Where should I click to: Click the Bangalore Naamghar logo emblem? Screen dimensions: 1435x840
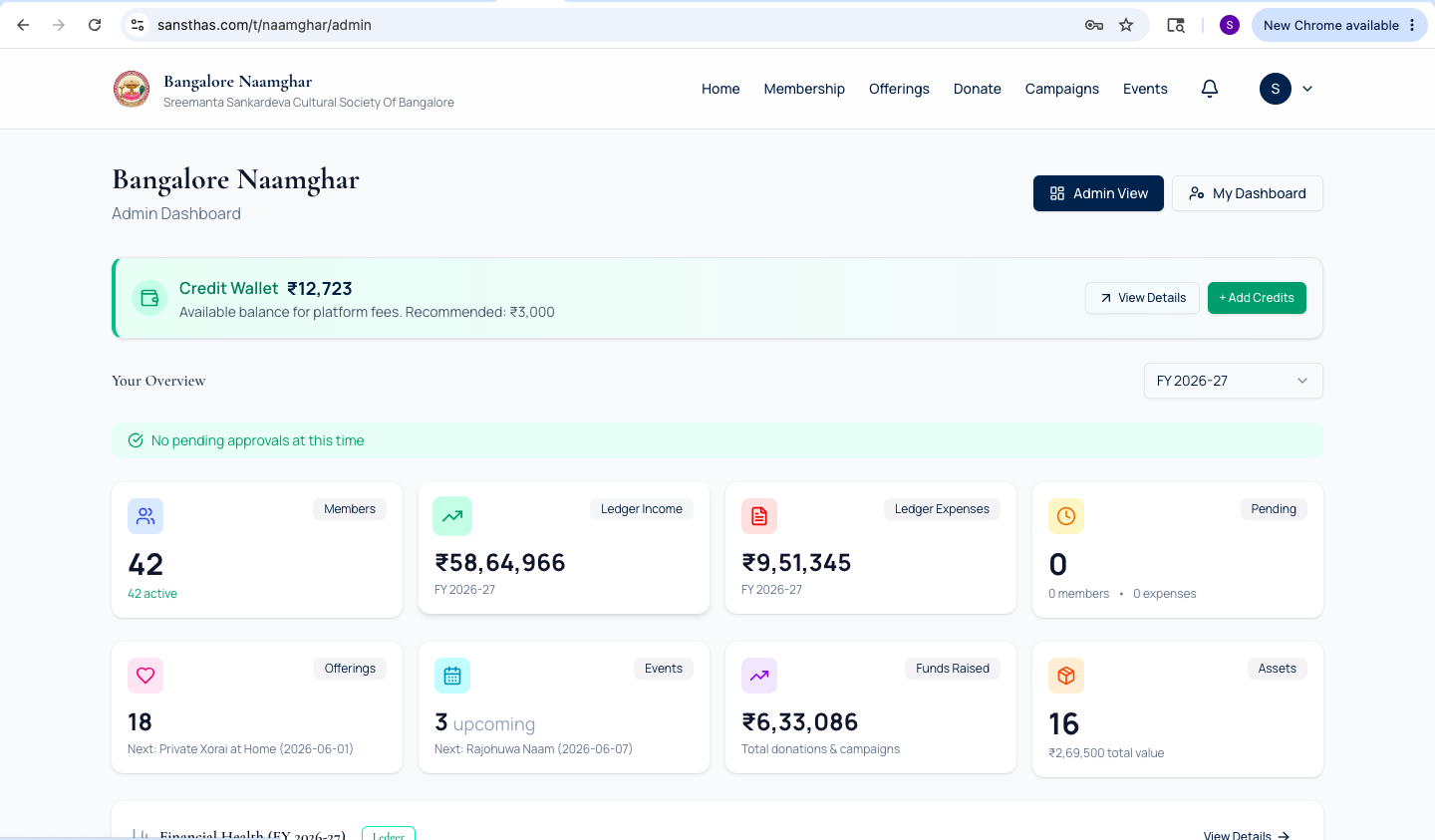pos(132,89)
